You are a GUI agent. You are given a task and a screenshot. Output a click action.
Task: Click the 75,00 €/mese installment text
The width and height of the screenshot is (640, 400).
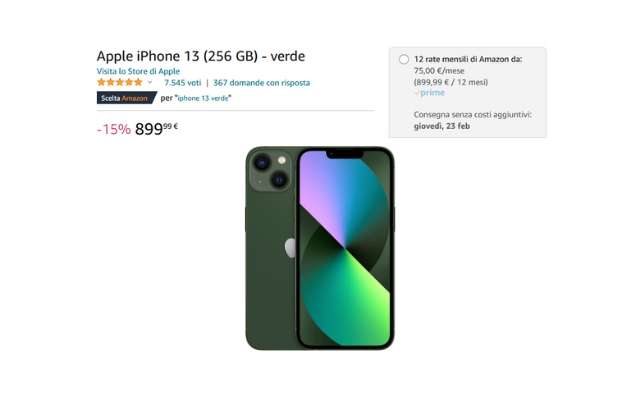point(439,71)
